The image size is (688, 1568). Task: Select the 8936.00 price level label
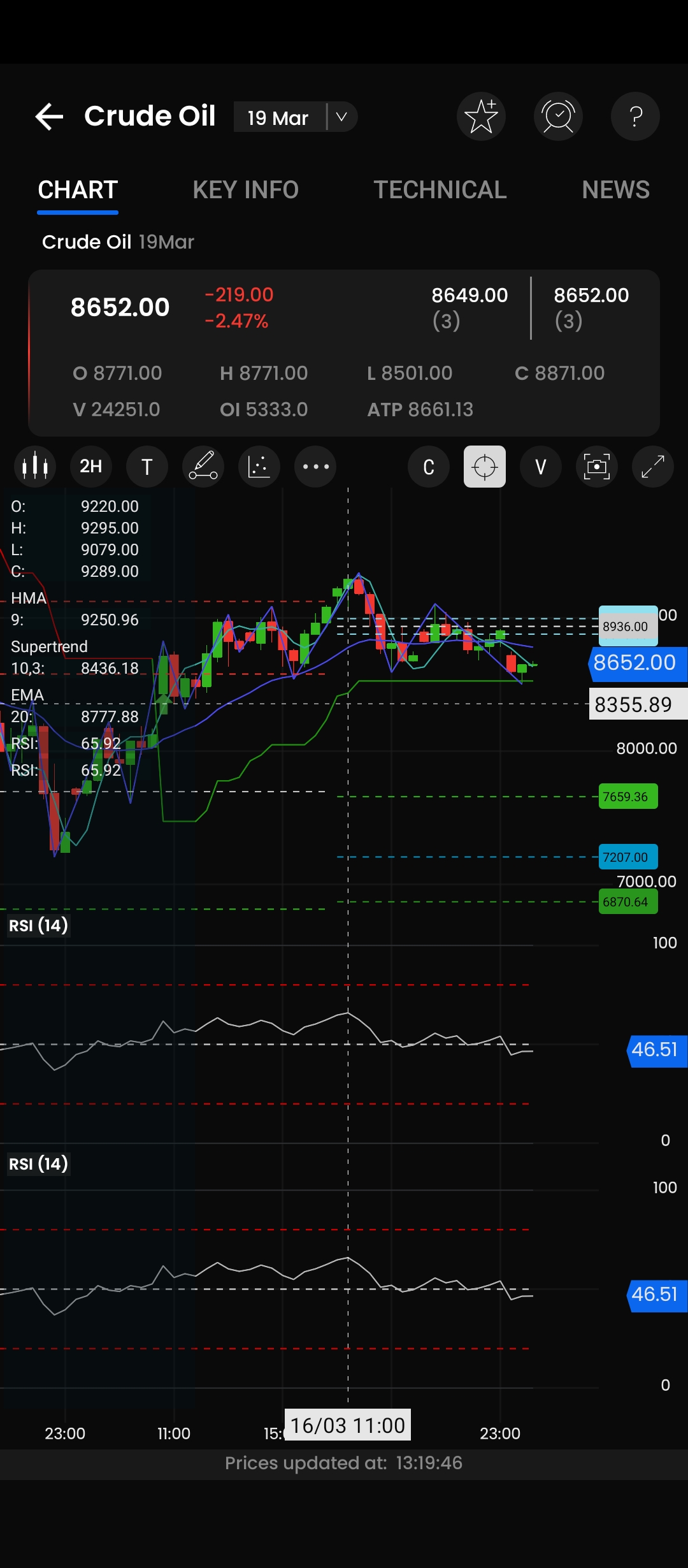628,626
